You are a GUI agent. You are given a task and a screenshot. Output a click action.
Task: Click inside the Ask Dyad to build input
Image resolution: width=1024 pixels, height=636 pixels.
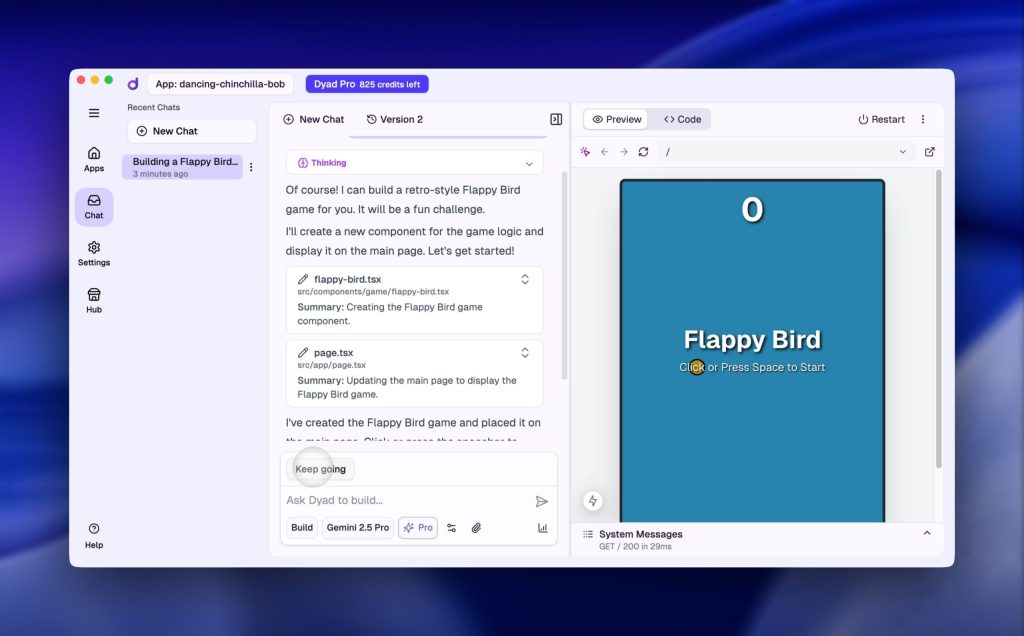click(x=405, y=500)
